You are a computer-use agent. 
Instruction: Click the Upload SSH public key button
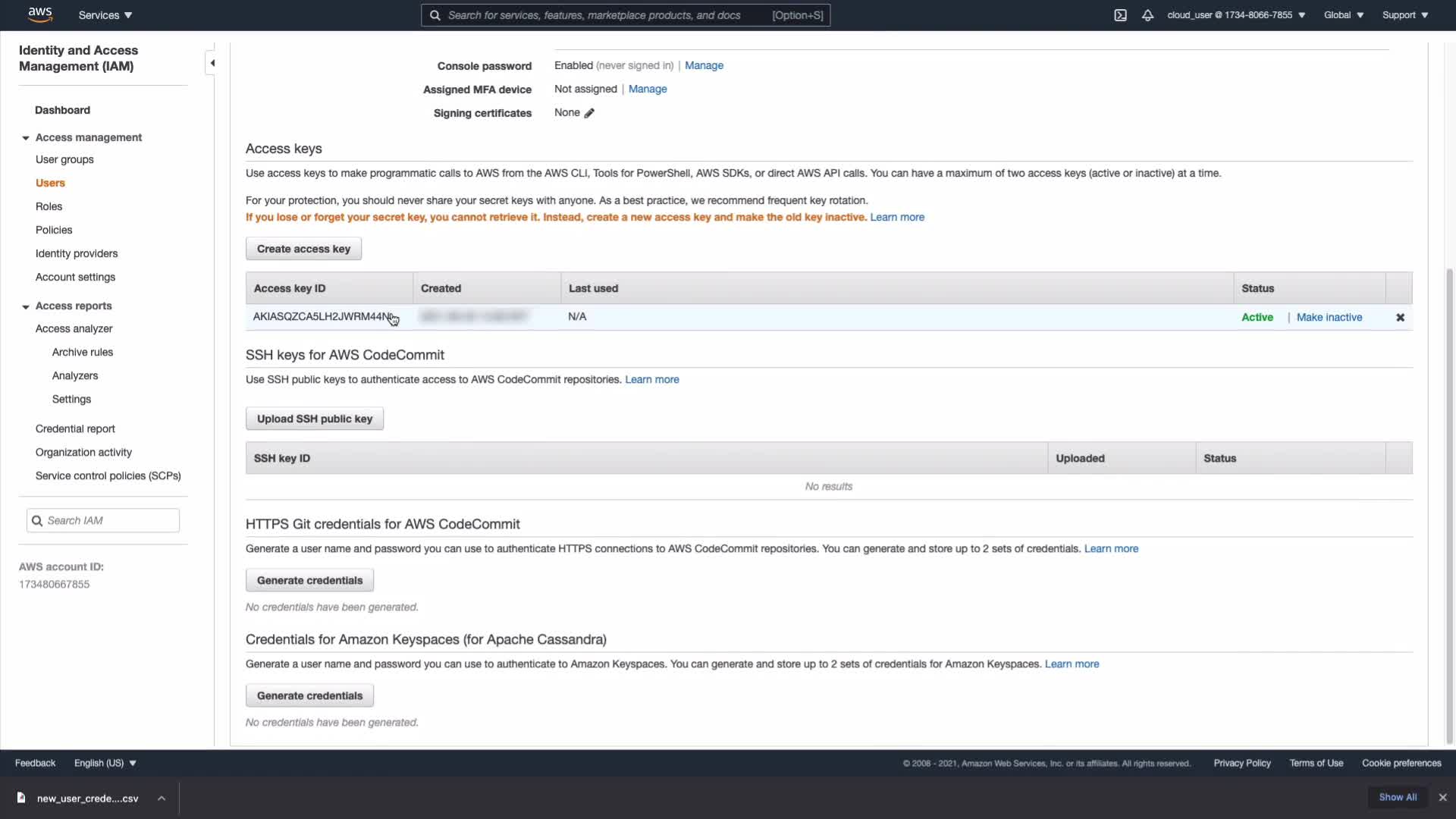click(314, 419)
